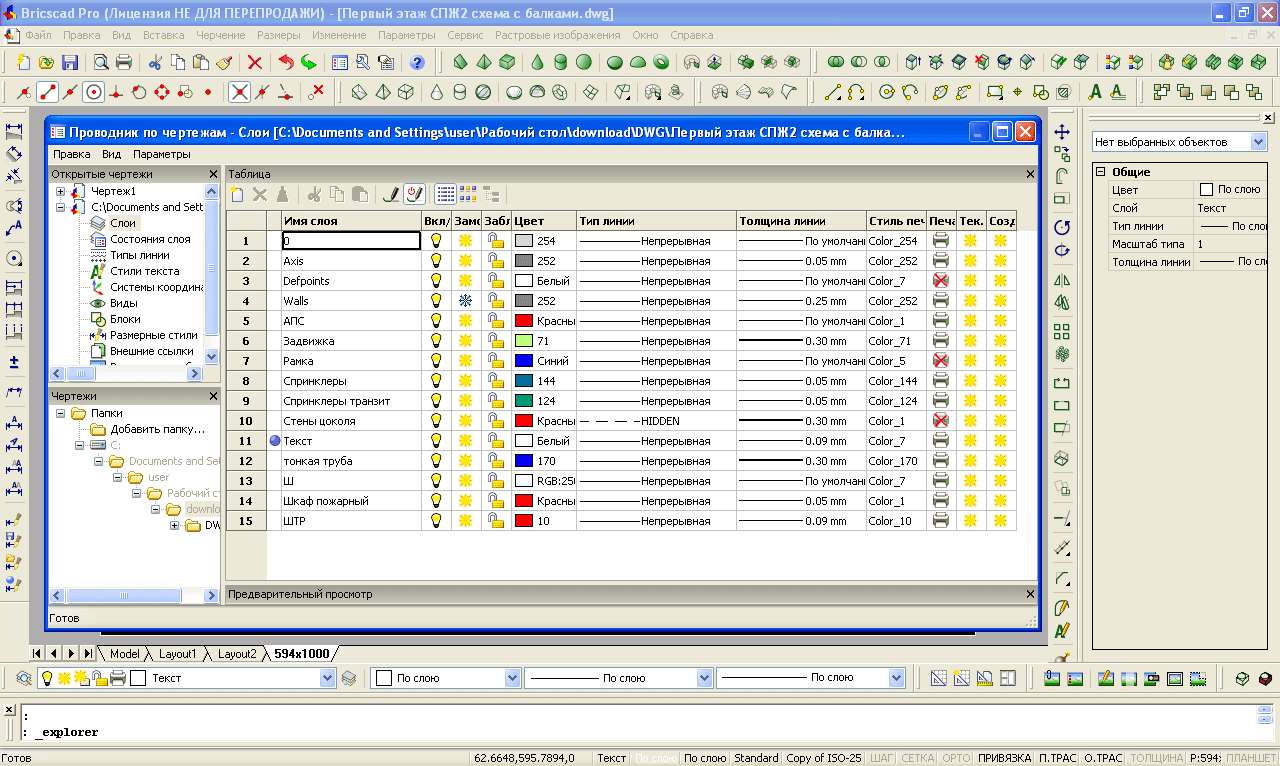Select 'Типы линии' in the drawing tree
1280x766 pixels.
(x=139, y=255)
